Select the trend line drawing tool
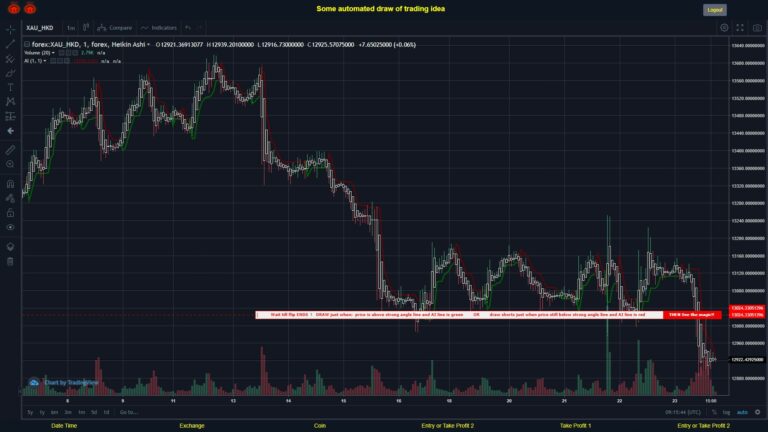Screen dimensions: 768x432 coord(10,45)
